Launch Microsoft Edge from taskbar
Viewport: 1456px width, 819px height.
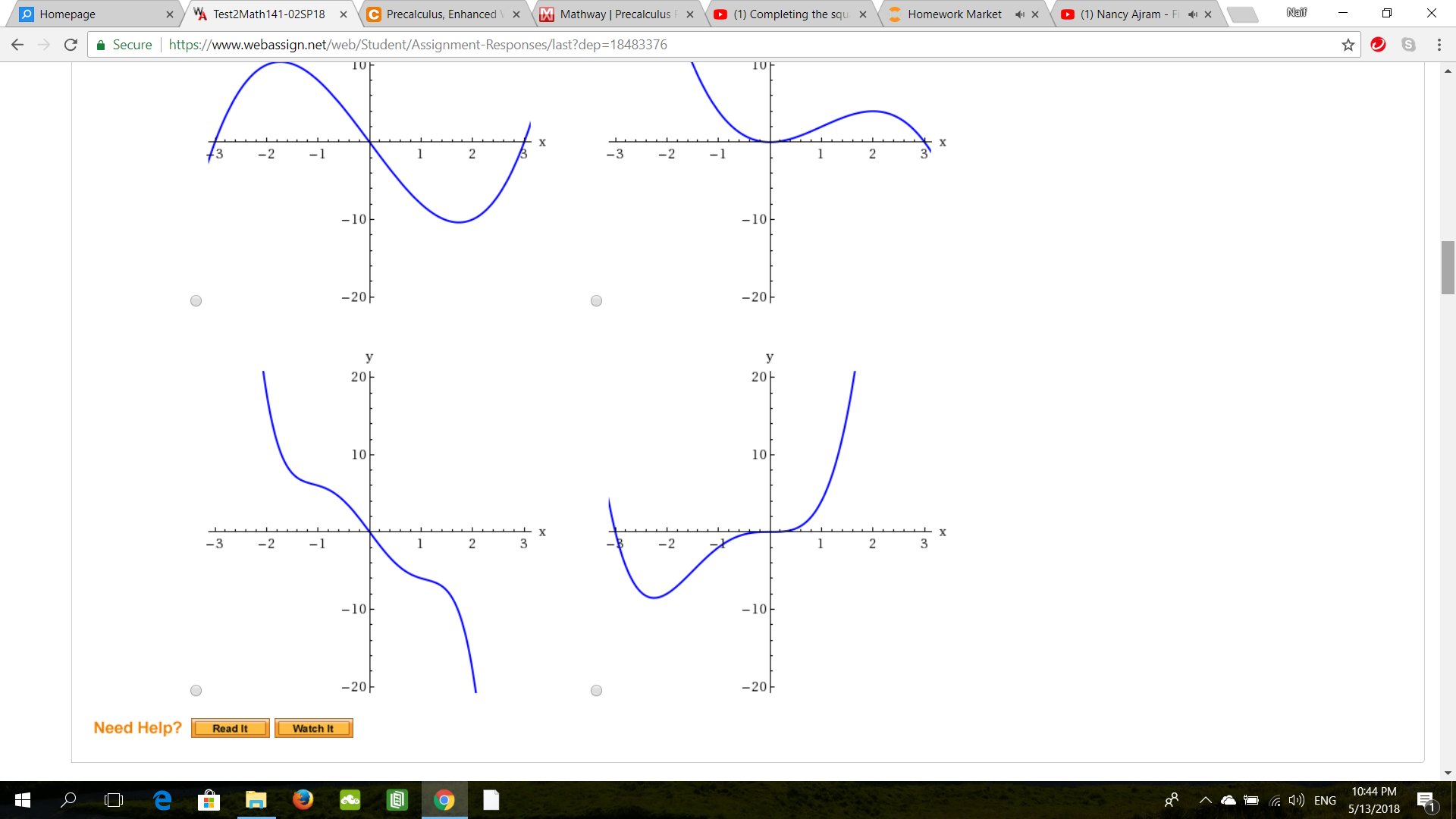click(x=162, y=800)
